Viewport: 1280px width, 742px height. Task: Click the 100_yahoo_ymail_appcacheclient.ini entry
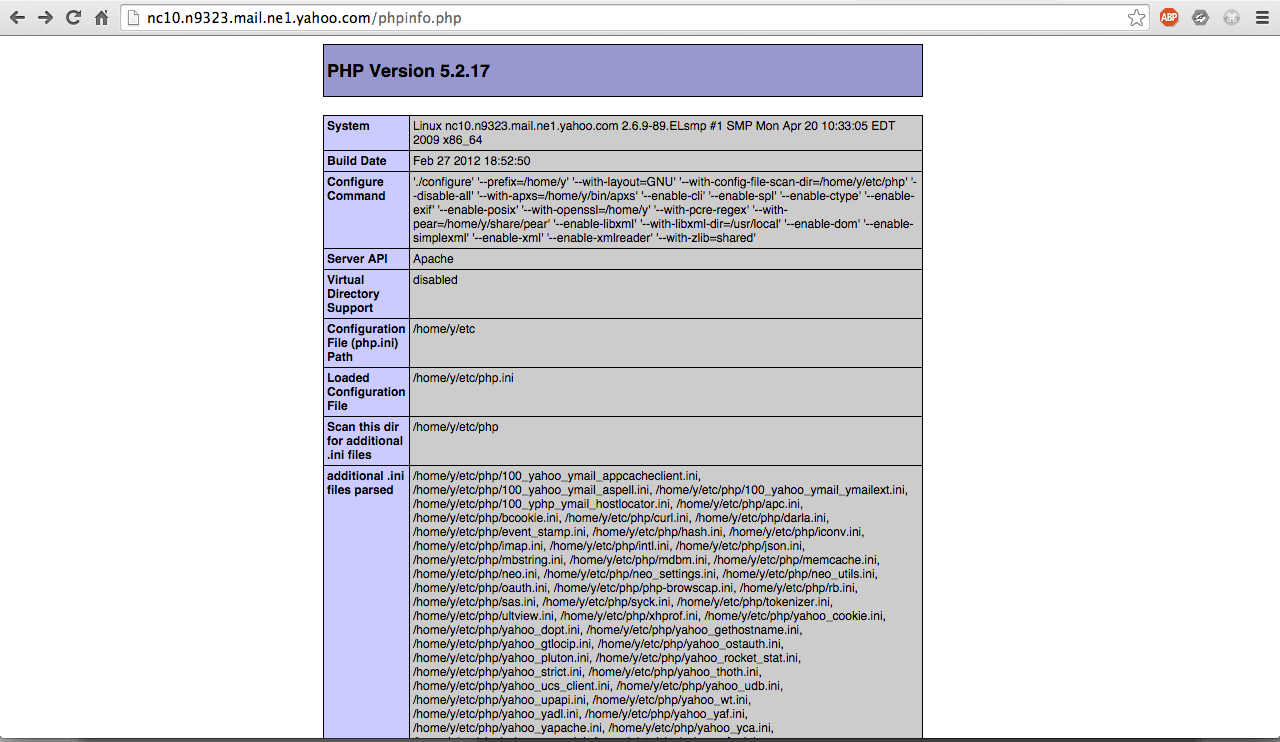pyautogui.click(x=556, y=476)
